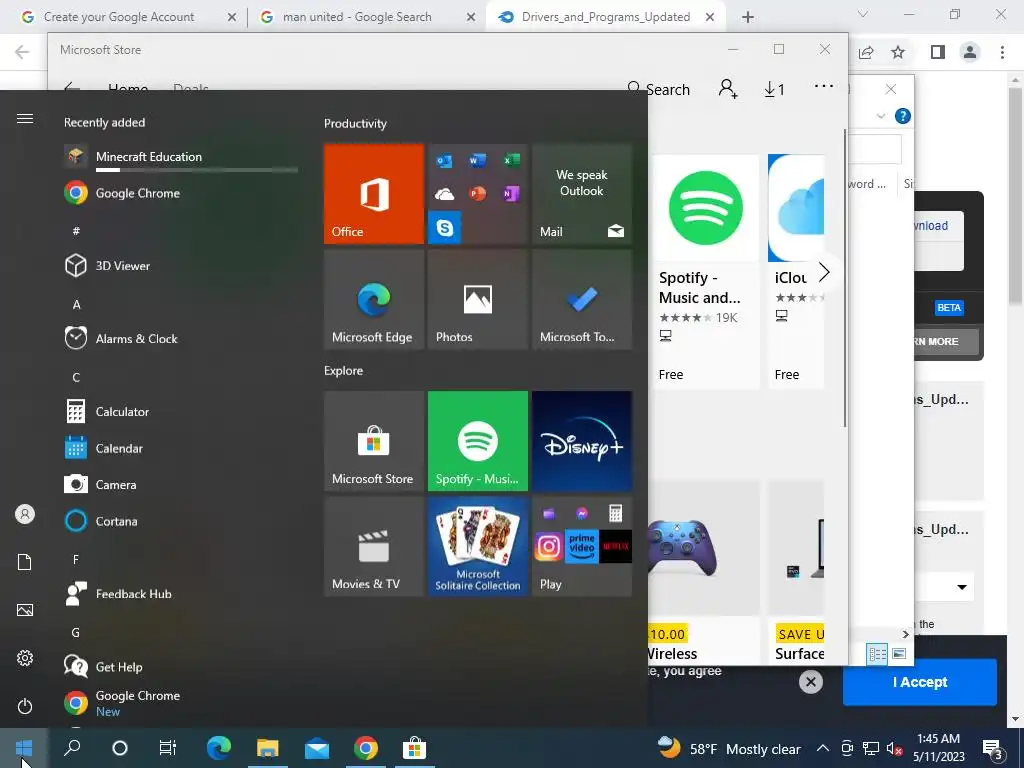Jump to the letter C section header
The height and width of the screenshot is (768, 1024).
pos(76,377)
